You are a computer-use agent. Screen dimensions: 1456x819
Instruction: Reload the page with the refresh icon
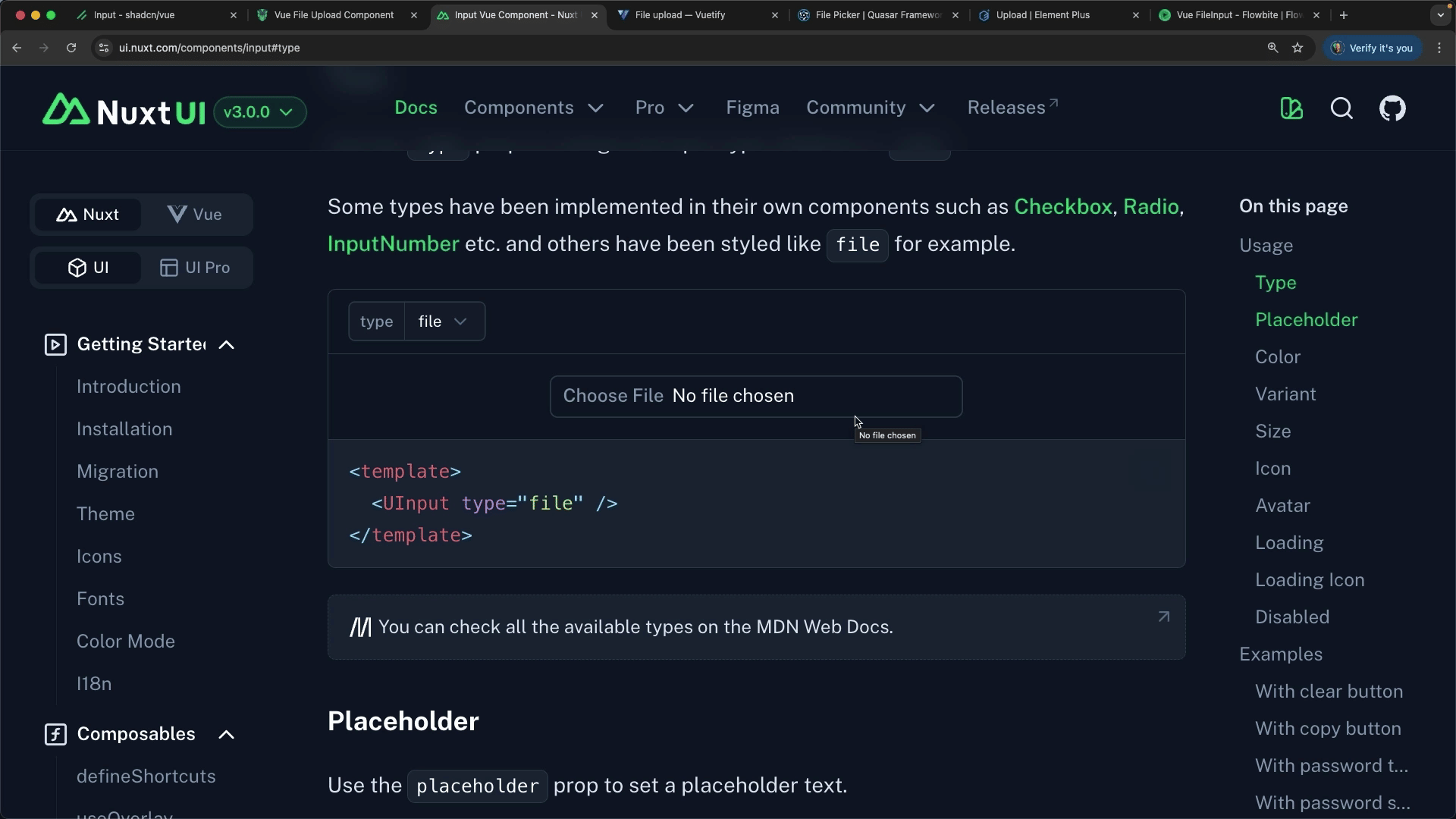tap(71, 48)
